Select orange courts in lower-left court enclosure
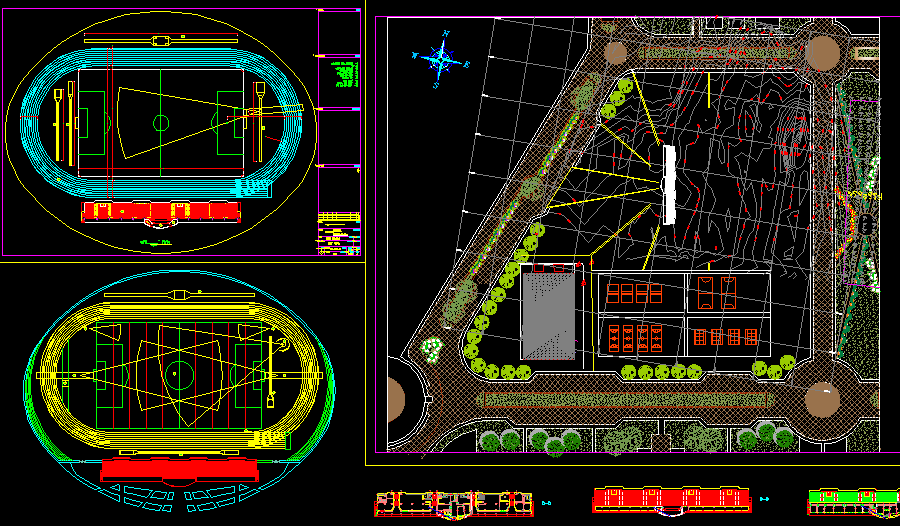Screen dimensions: 900x526 (x=635, y=338)
